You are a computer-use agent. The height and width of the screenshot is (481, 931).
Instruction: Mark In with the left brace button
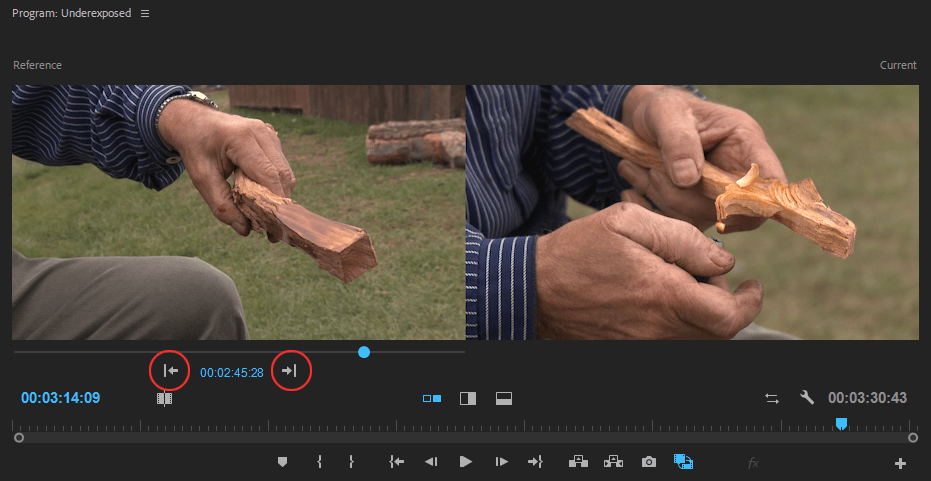[x=319, y=461]
